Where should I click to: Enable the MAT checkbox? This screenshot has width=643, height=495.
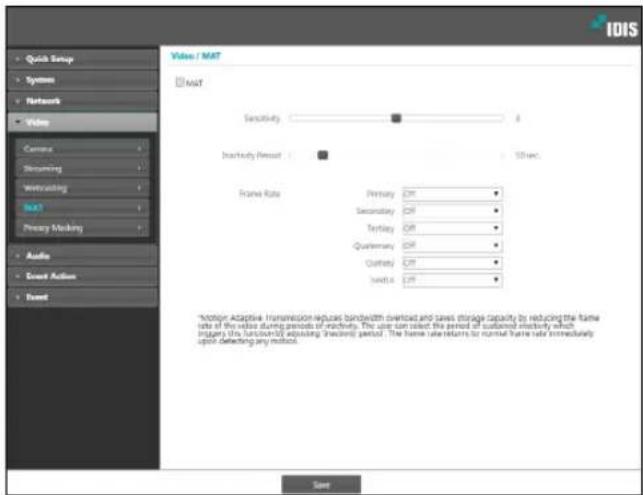coord(179,82)
